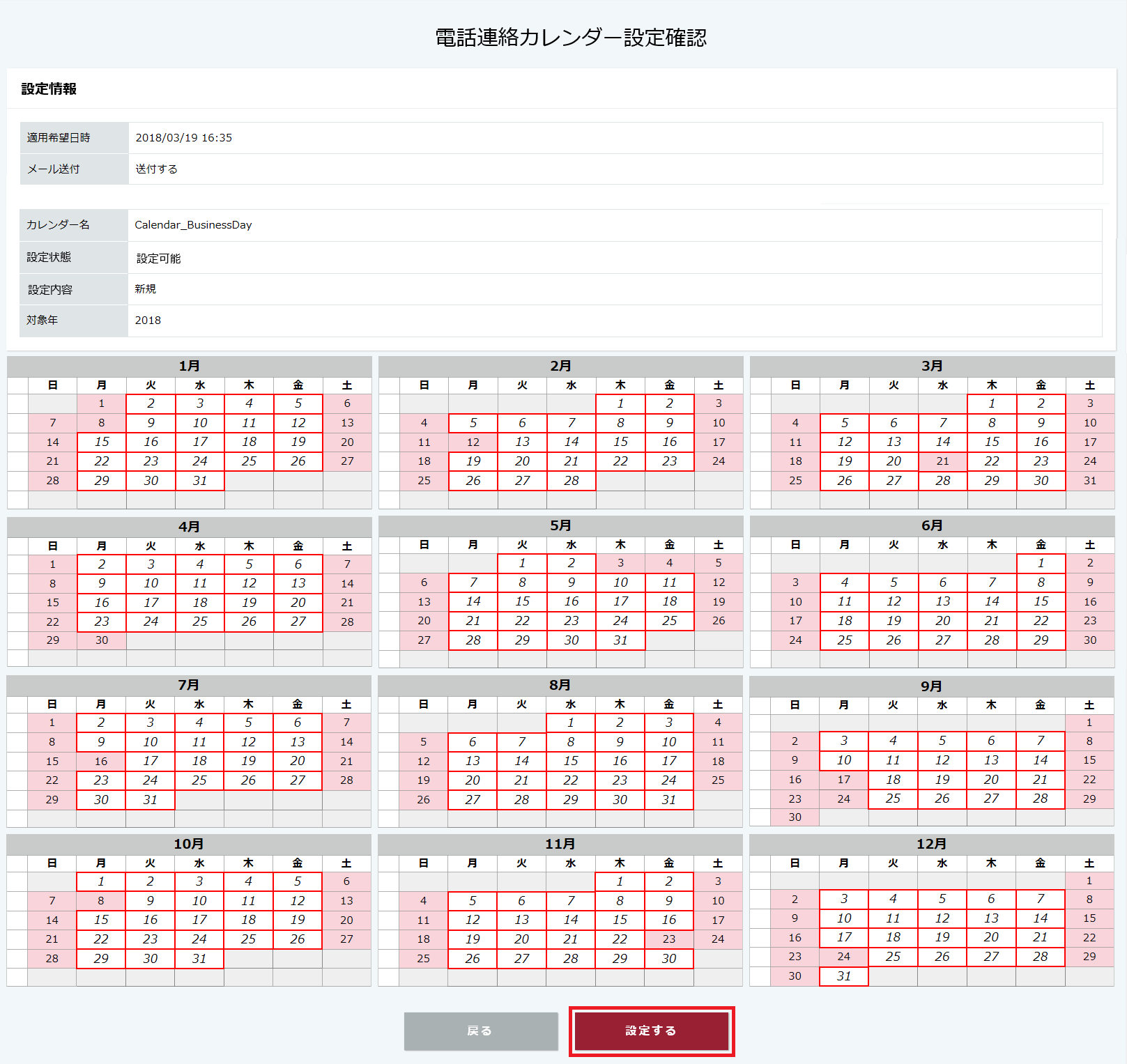Click the 9月 month header
Screen dimensions: 1127x1064
coord(932,686)
